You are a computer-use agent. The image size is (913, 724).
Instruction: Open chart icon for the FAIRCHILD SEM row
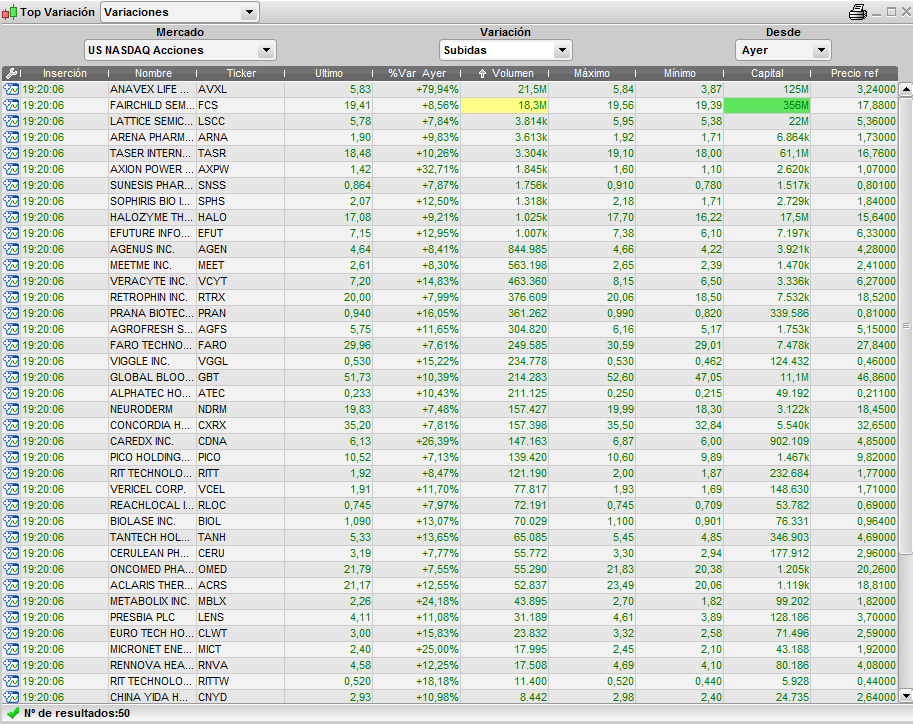pos(11,105)
